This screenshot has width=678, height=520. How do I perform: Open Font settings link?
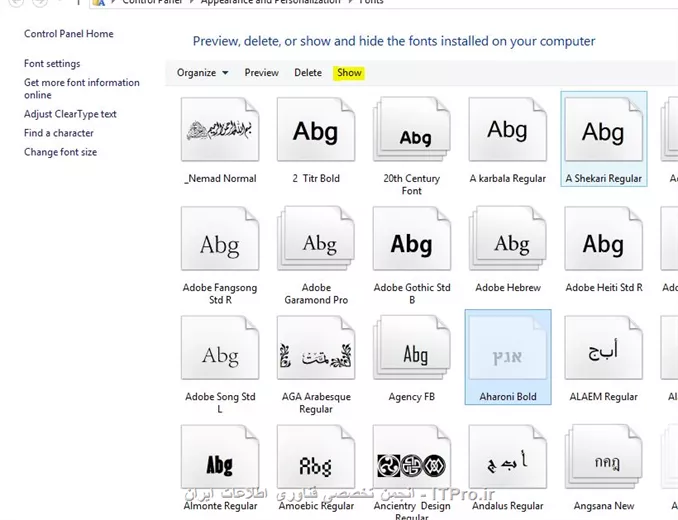pos(52,64)
